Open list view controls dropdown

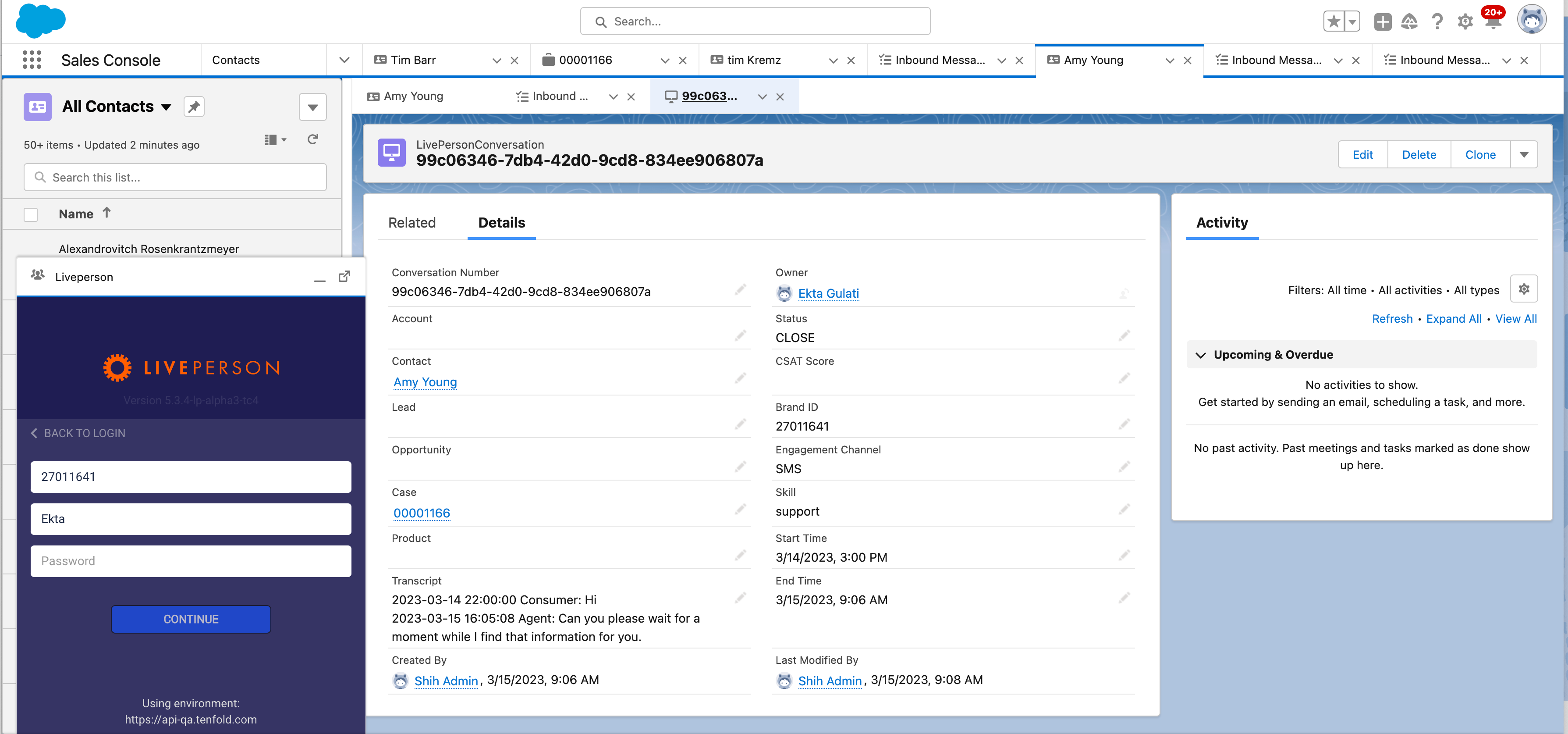click(x=312, y=107)
